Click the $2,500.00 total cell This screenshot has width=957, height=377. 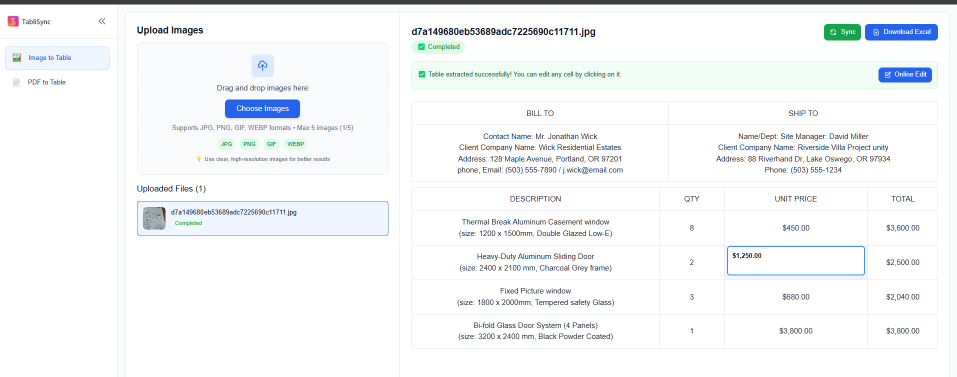click(903, 262)
